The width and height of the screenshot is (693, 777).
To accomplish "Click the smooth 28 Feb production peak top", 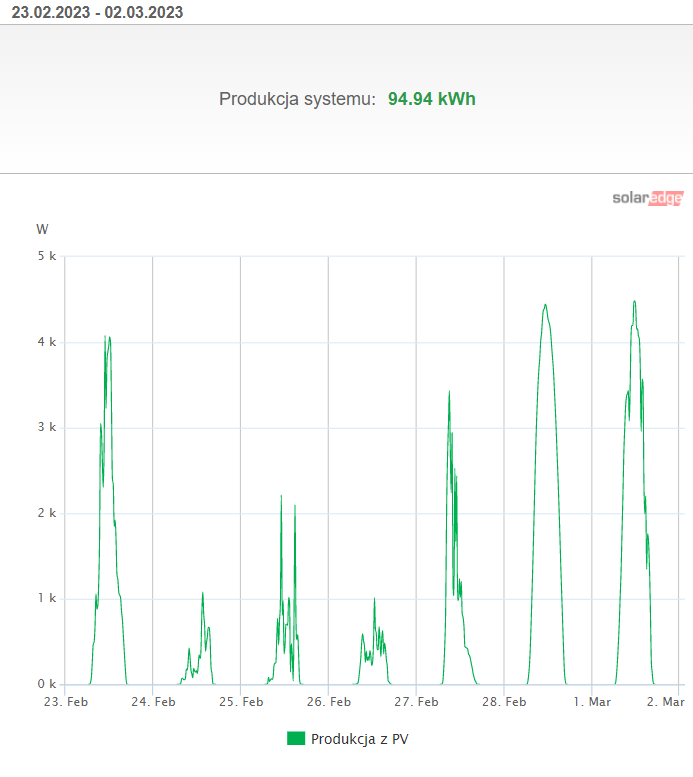I will [x=545, y=305].
